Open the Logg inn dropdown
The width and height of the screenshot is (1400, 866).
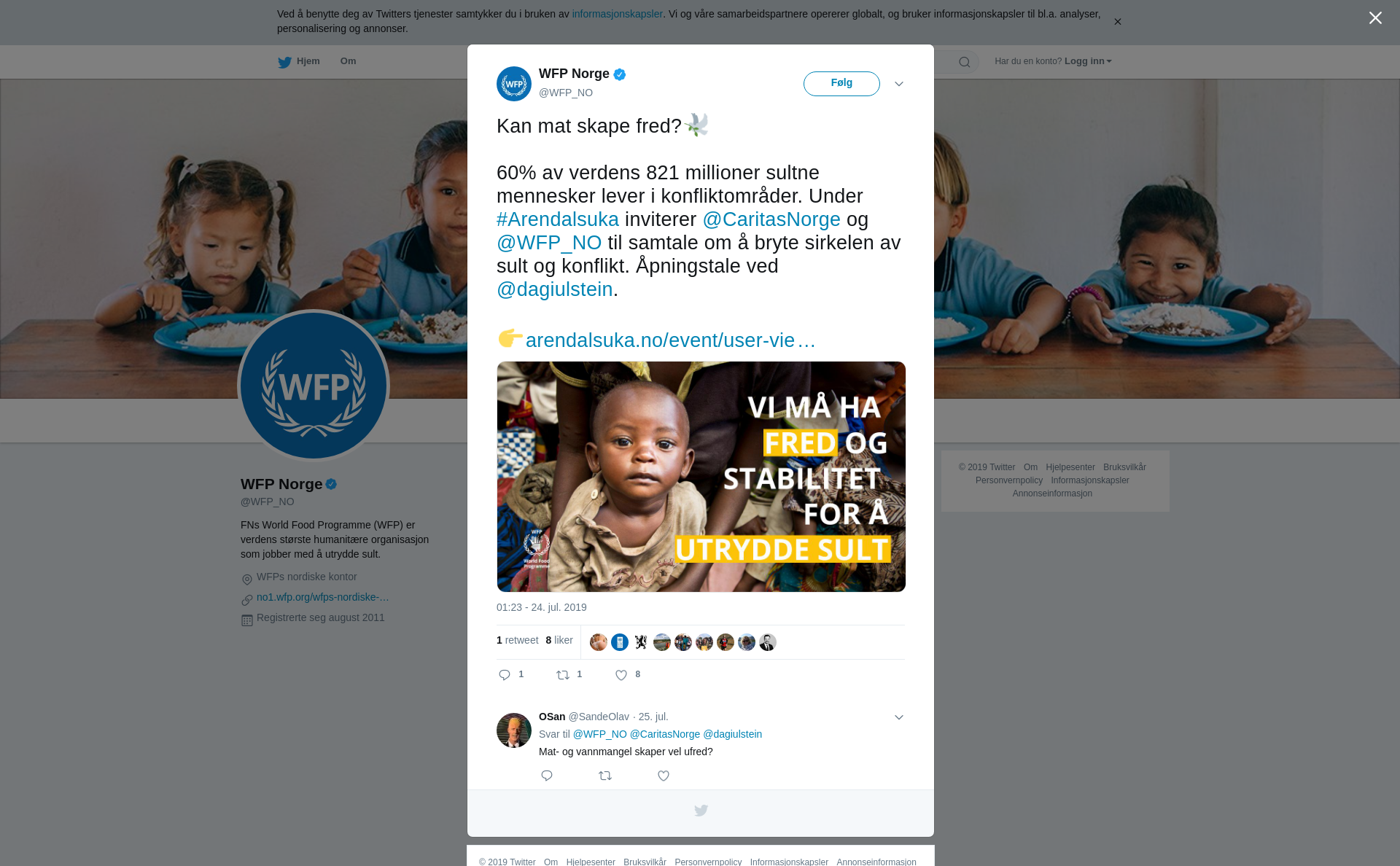1088,61
